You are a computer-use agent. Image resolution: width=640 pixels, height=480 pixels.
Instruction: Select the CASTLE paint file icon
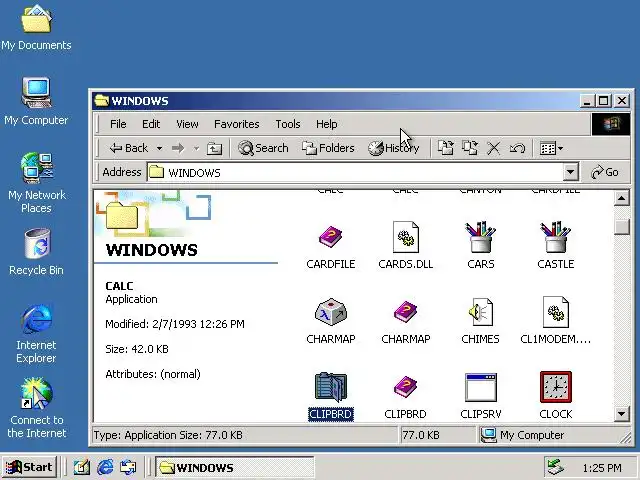tap(556, 237)
